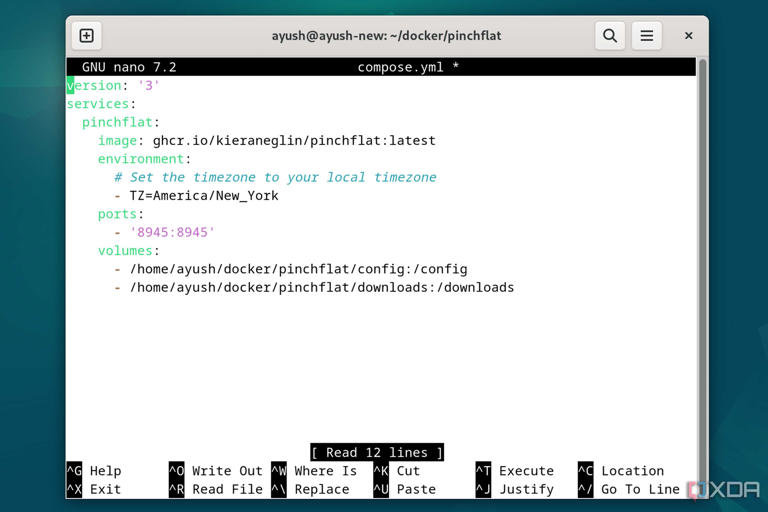
Task: Place cursor on the 'pinchflat:' line
Action: tap(120, 122)
